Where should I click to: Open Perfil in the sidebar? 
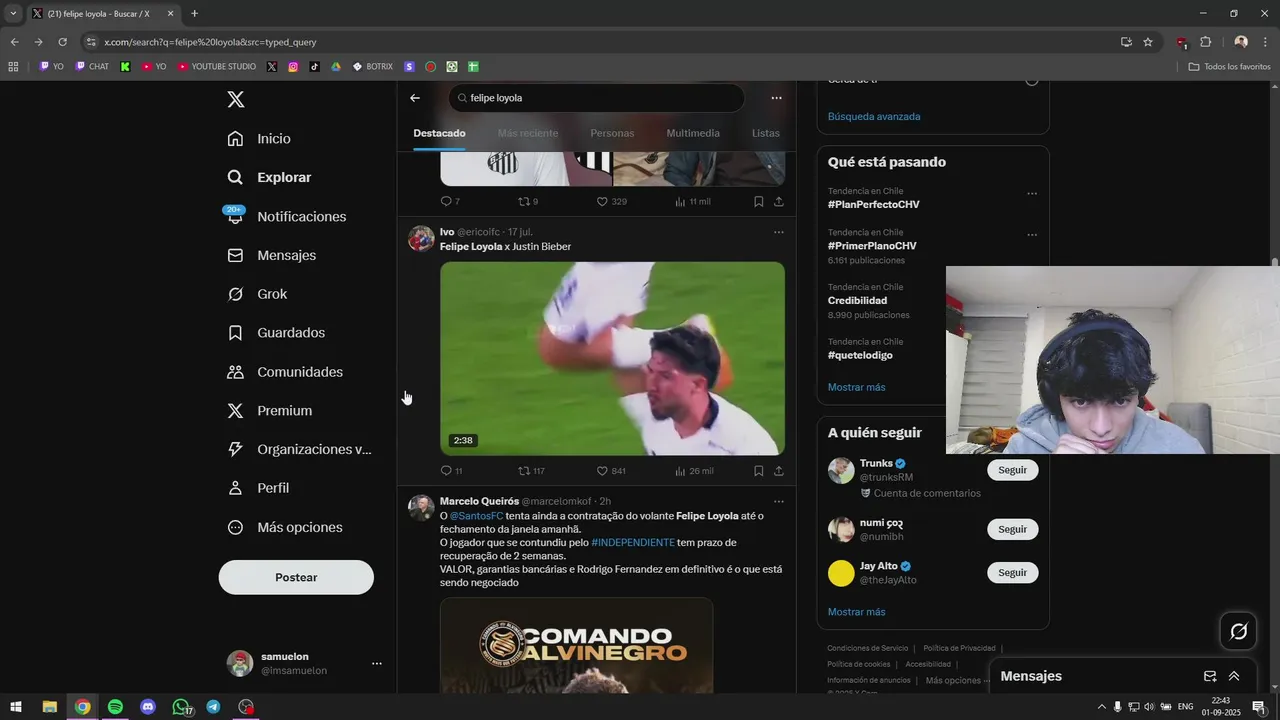258,488
